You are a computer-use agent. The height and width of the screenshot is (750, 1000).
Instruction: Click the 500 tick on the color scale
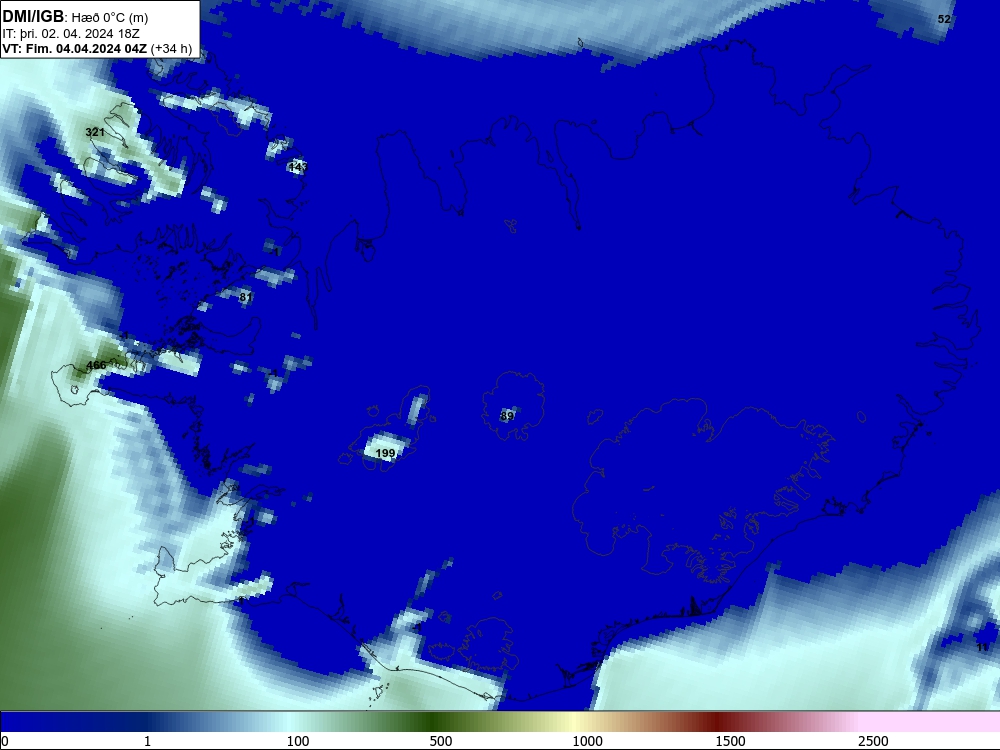click(x=441, y=741)
